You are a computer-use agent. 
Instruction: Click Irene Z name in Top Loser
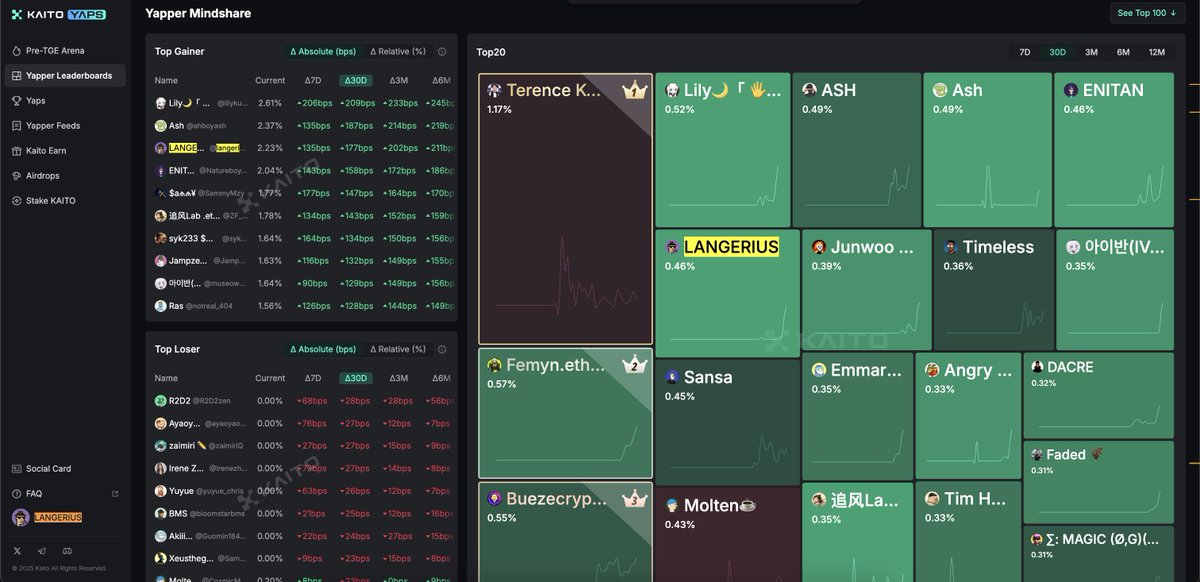188,468
